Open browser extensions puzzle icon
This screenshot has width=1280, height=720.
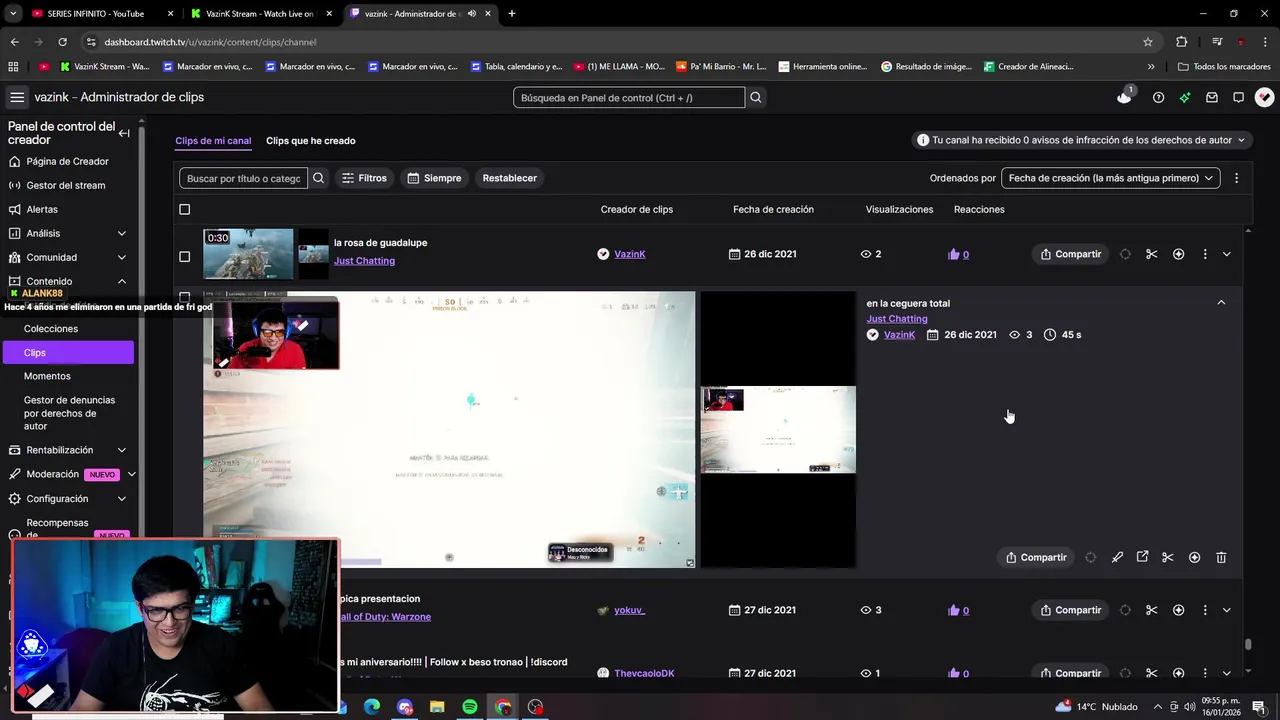[1181, 42]
